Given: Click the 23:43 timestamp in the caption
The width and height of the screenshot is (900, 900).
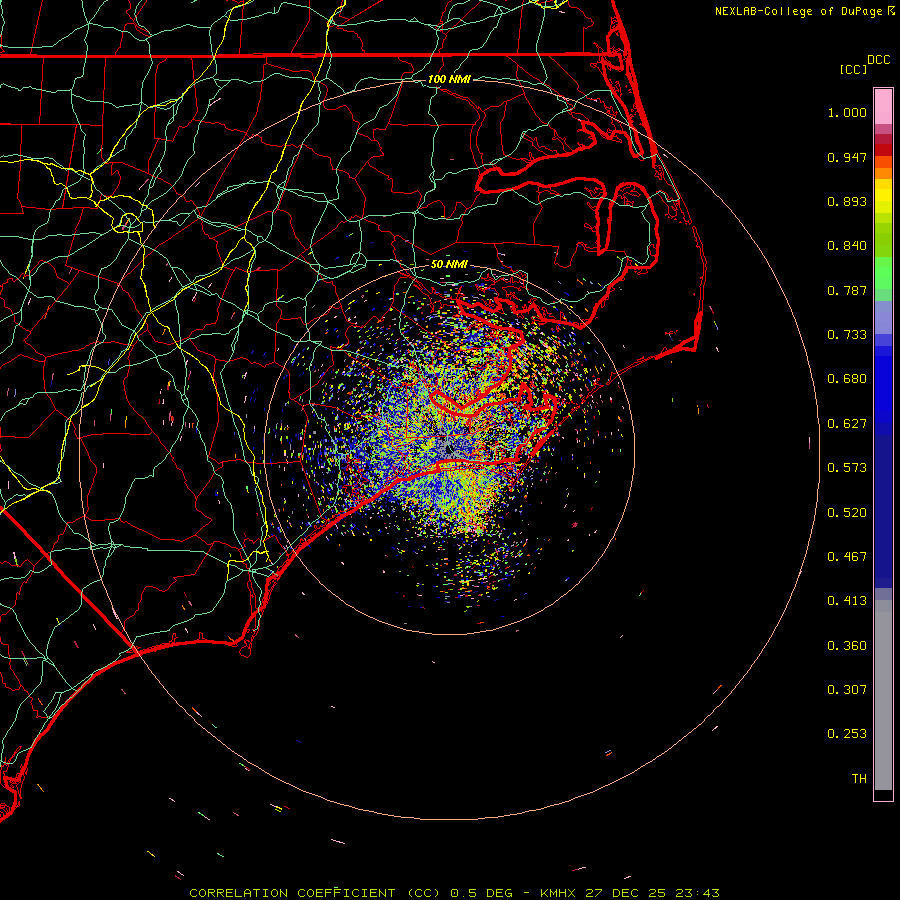Looking at the screenshot, I should pyautogui.click(x=697, y=893).
